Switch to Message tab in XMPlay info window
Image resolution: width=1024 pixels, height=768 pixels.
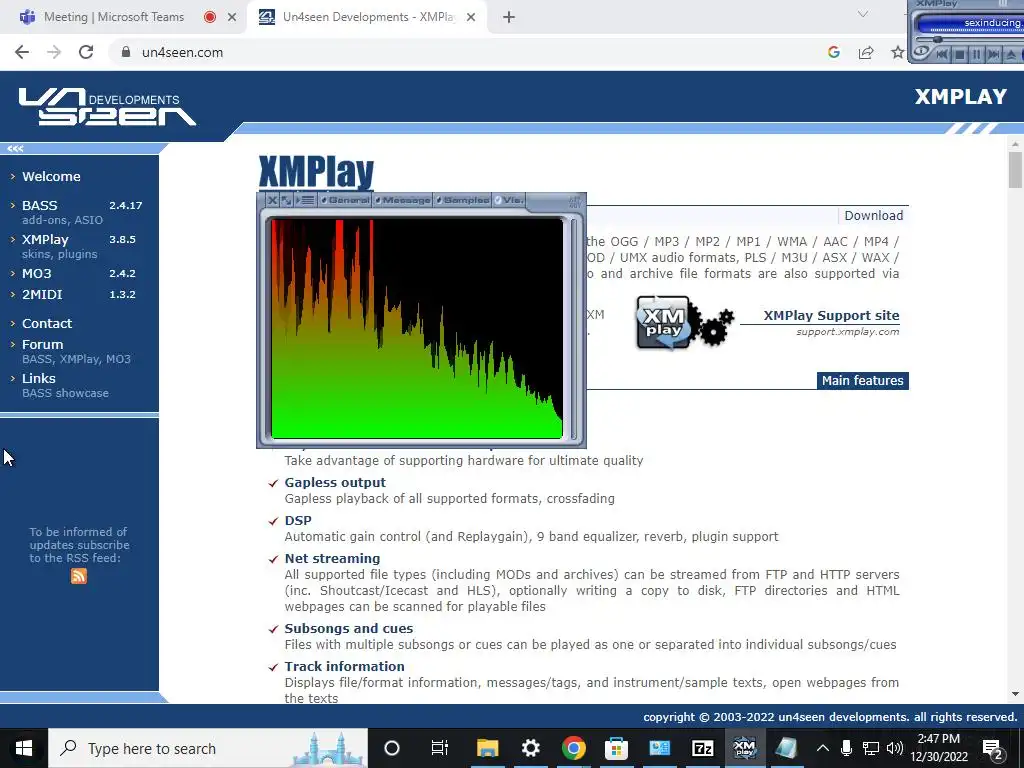402,200
